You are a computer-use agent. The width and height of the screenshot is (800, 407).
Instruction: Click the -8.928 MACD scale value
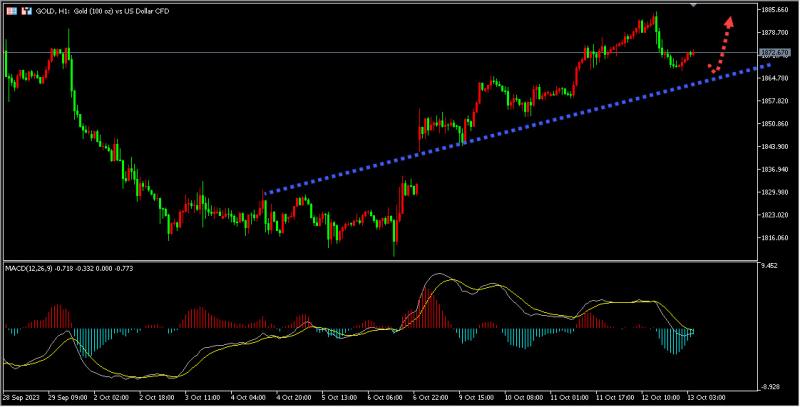pyautogui.click(x=770, y=387)
